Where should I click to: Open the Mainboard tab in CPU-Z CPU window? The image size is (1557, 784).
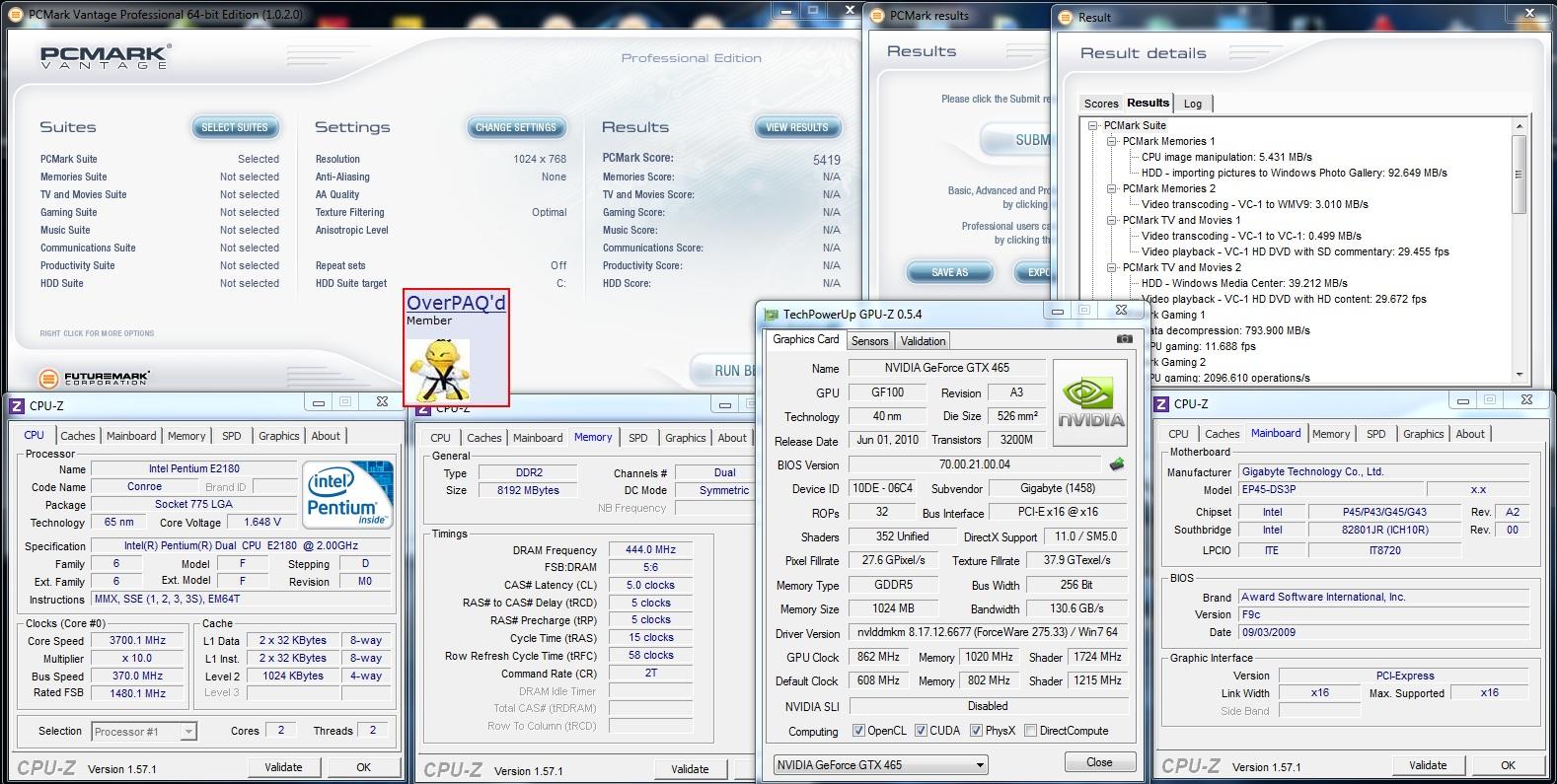point(131,436)
